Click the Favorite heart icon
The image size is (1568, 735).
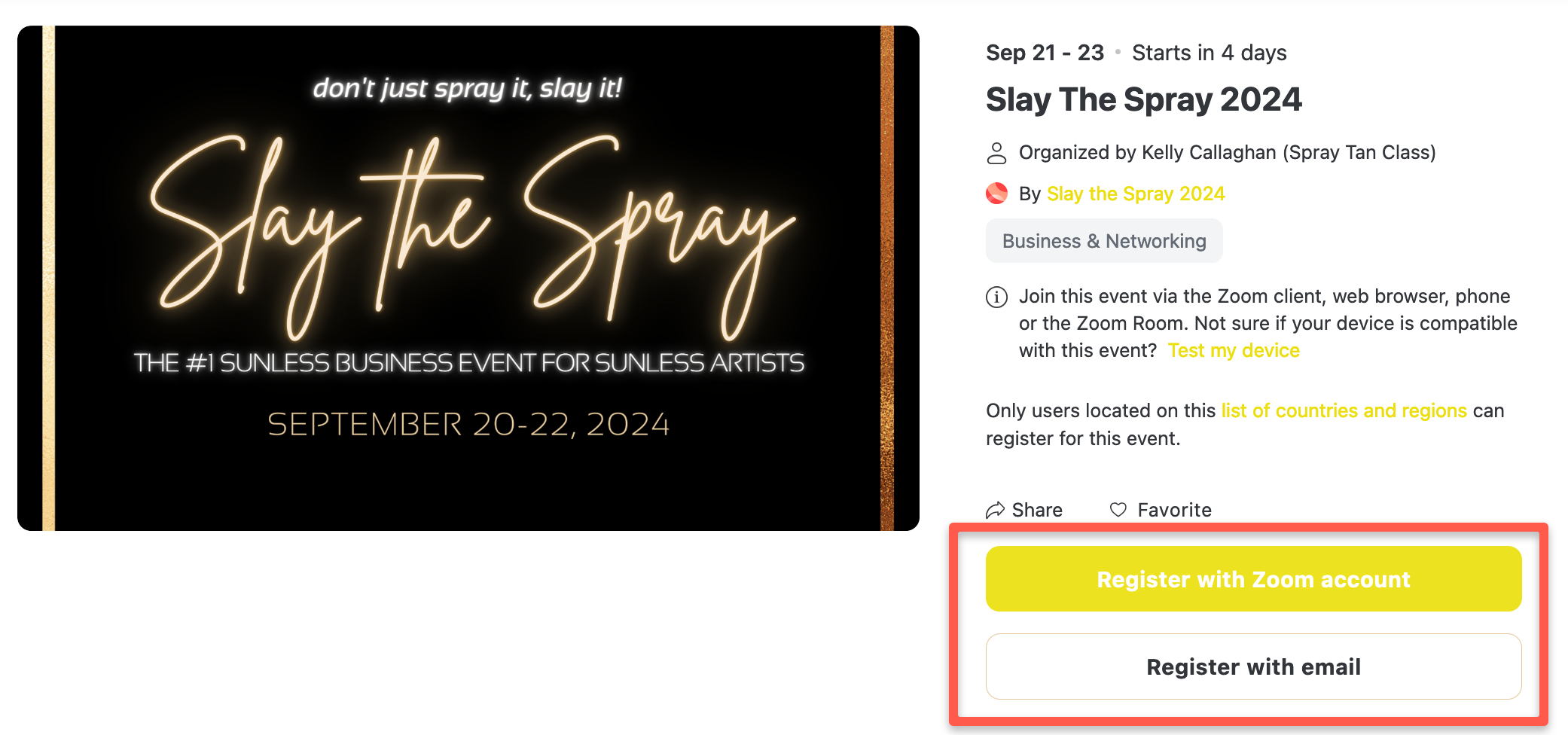[x=1118, y=510]
